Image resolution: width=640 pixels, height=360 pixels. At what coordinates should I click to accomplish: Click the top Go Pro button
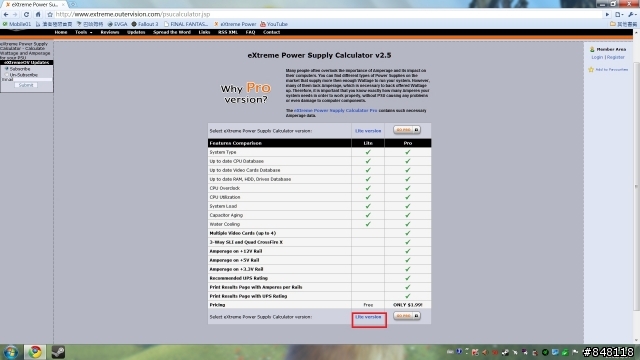click(x=407, y=130)
